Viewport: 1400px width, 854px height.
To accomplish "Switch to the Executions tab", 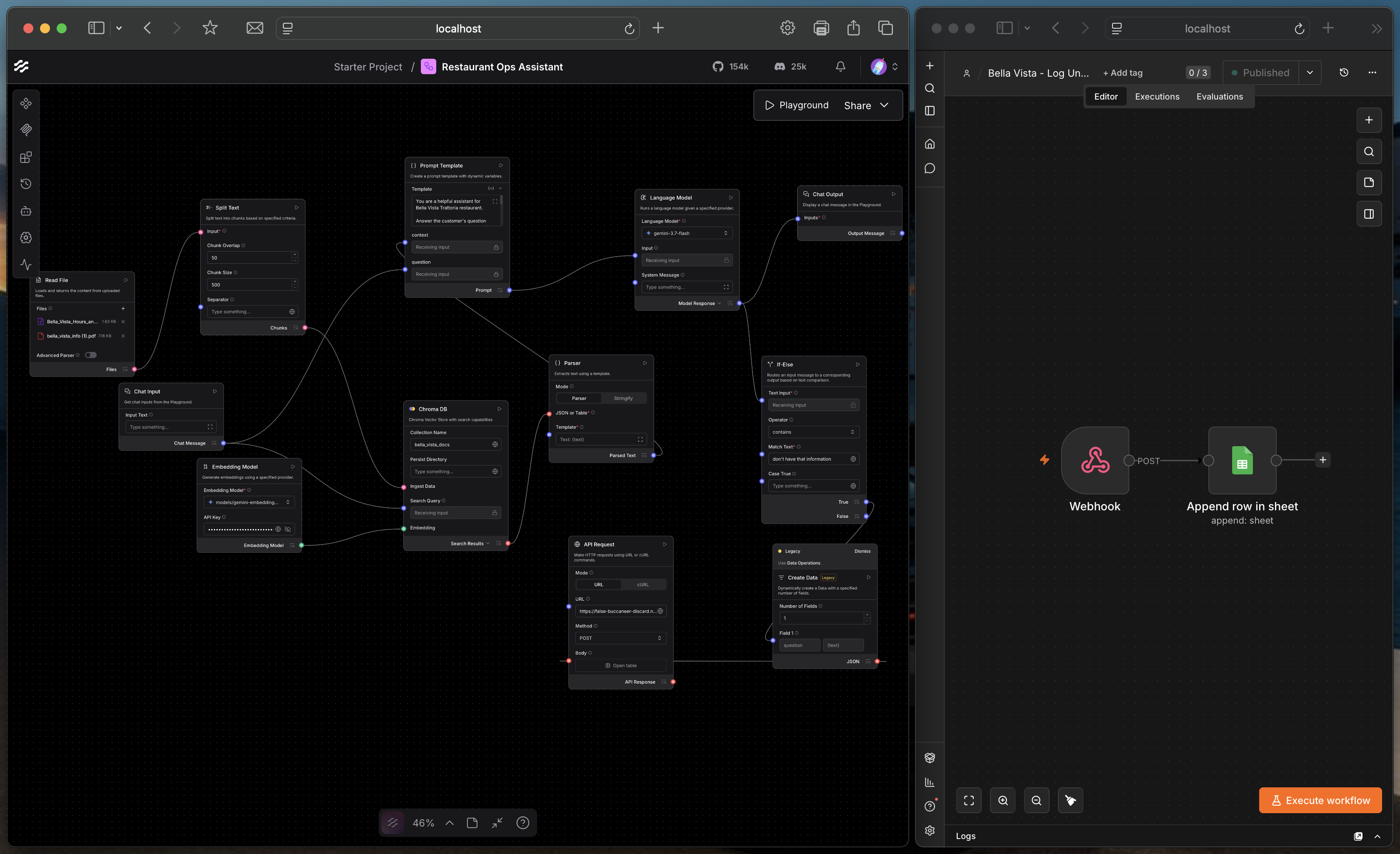I will click(x=1157, y=97).
